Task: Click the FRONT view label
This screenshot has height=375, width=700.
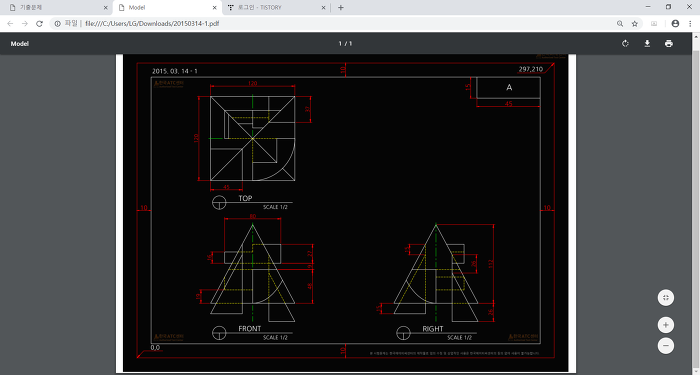Action: [x=250, y=329]
